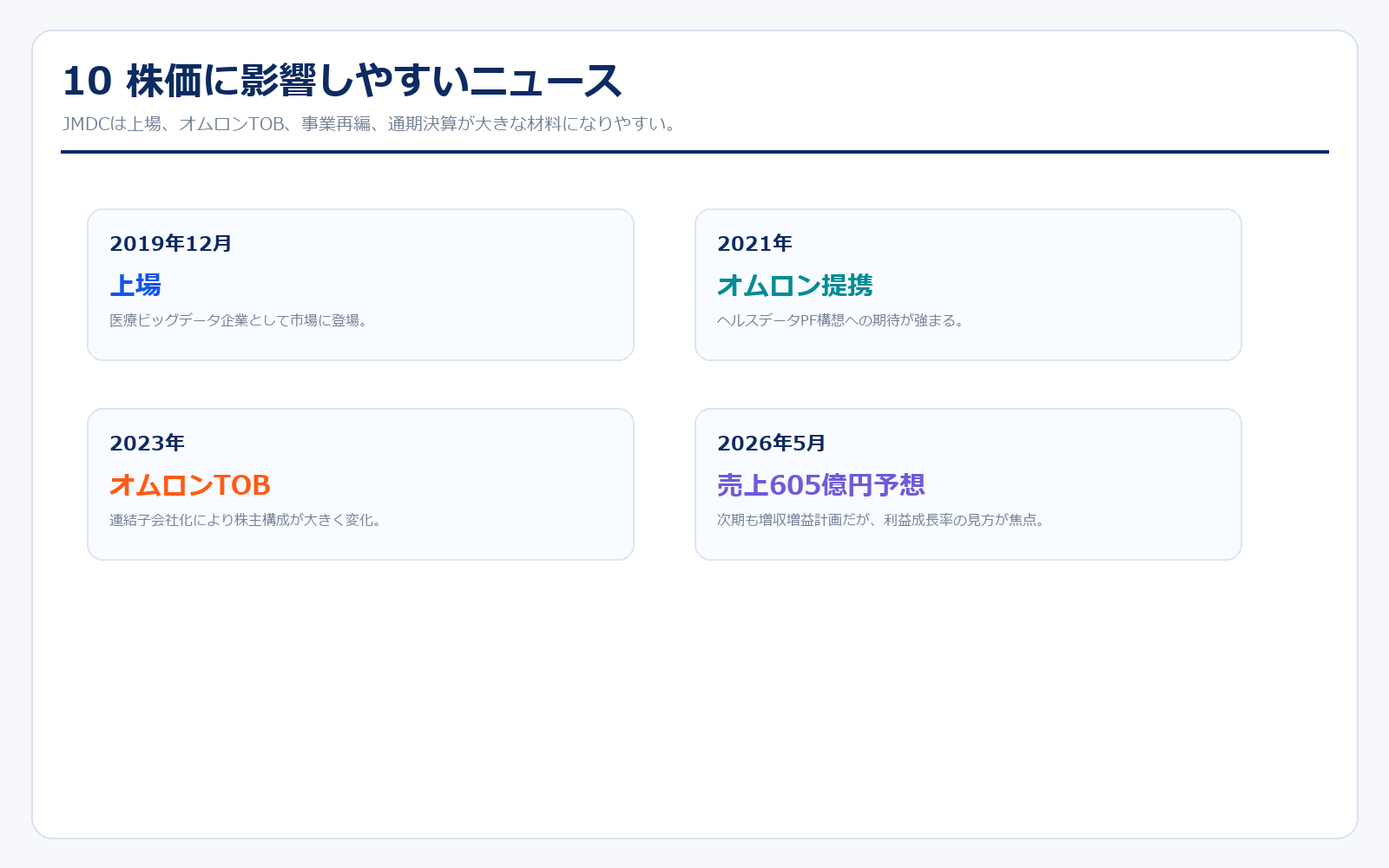1389x868 pixels.
Task: Click the 2019年12月 date label
Action: [171, 243]
